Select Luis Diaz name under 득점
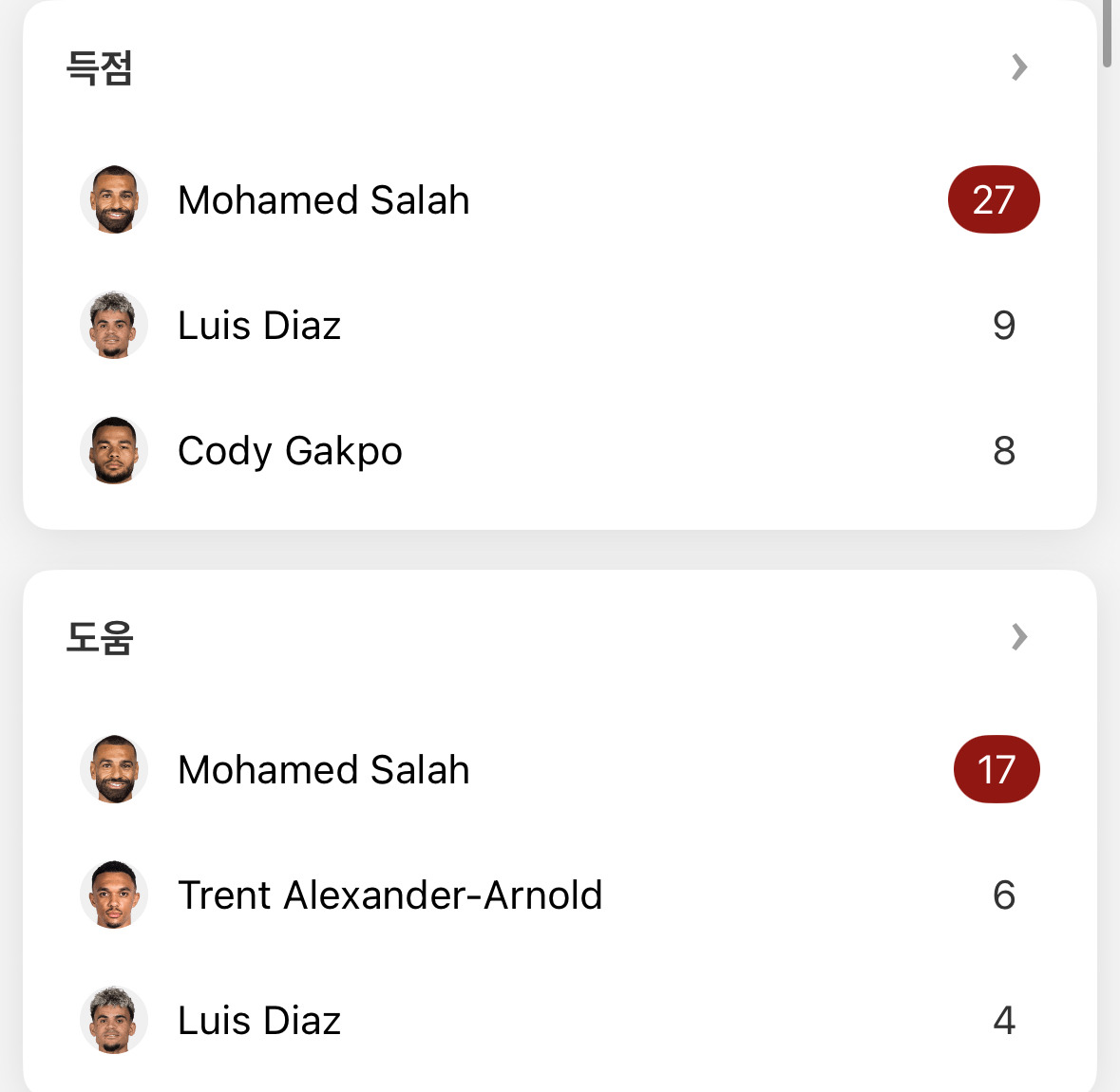This screenshot has width=1120, height=1092. (259, 326)
